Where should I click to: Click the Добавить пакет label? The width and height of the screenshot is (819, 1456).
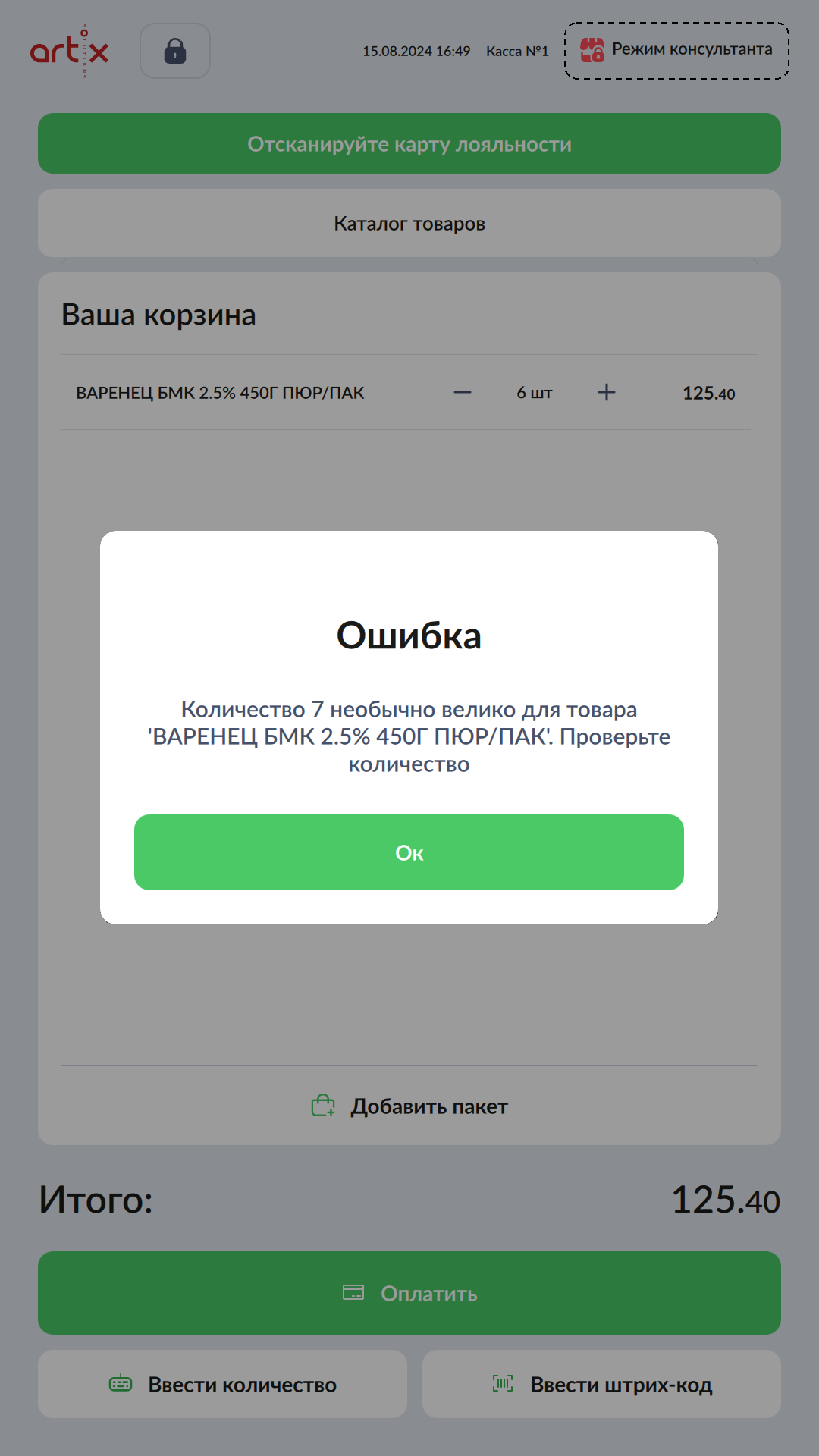[429, 1106]
